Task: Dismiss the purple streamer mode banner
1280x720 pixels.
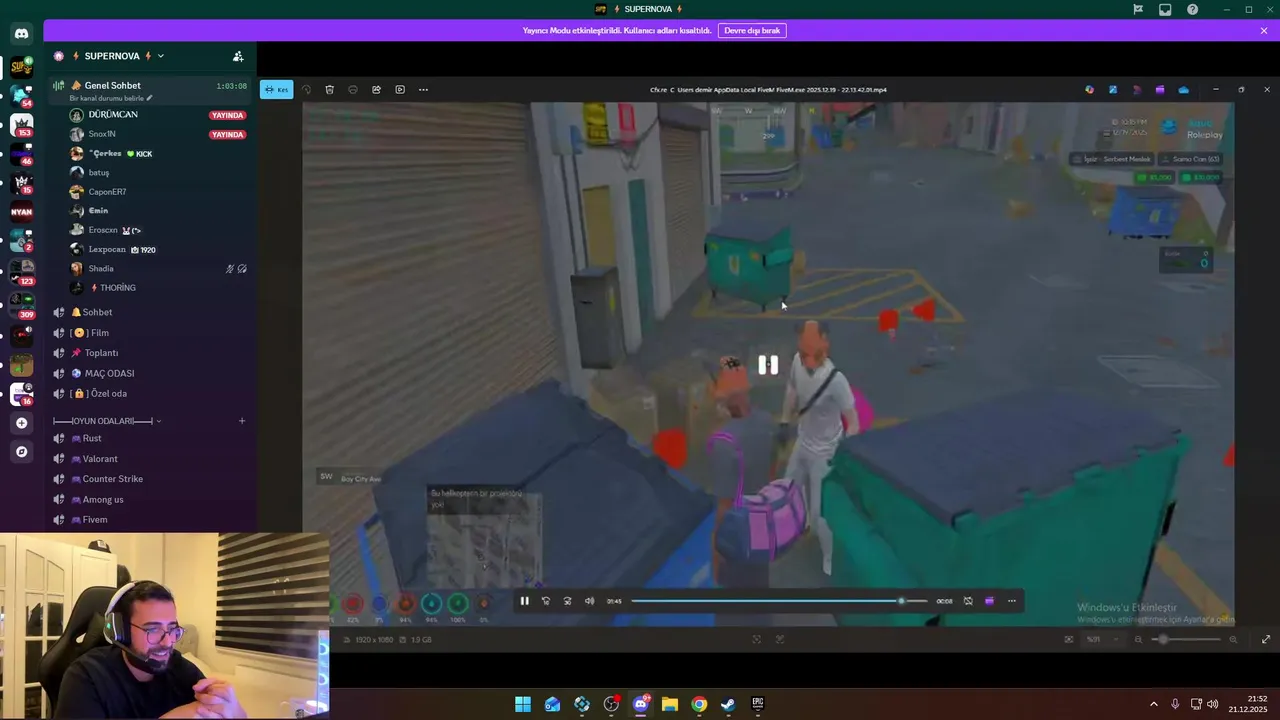Action: point(1264,31)
